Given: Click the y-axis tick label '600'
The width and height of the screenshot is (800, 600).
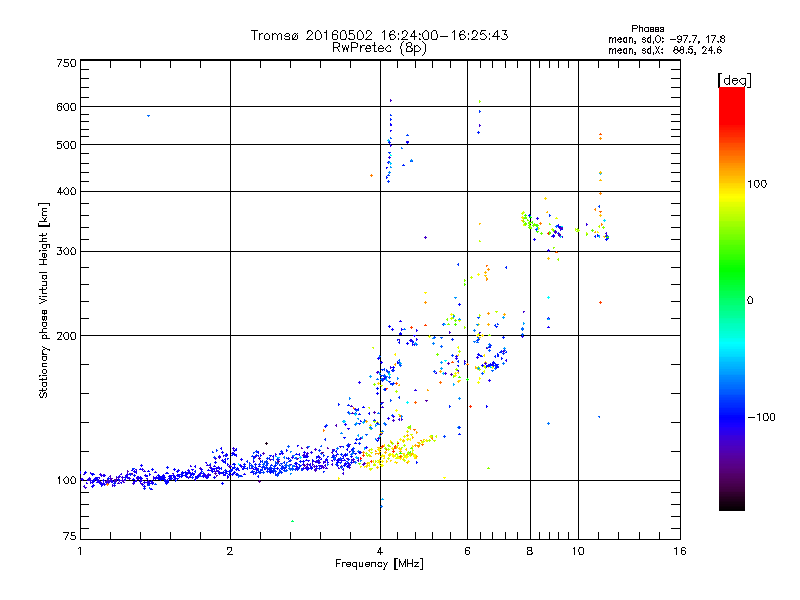Looking at the screenshot, I should [x=66, y=107].
